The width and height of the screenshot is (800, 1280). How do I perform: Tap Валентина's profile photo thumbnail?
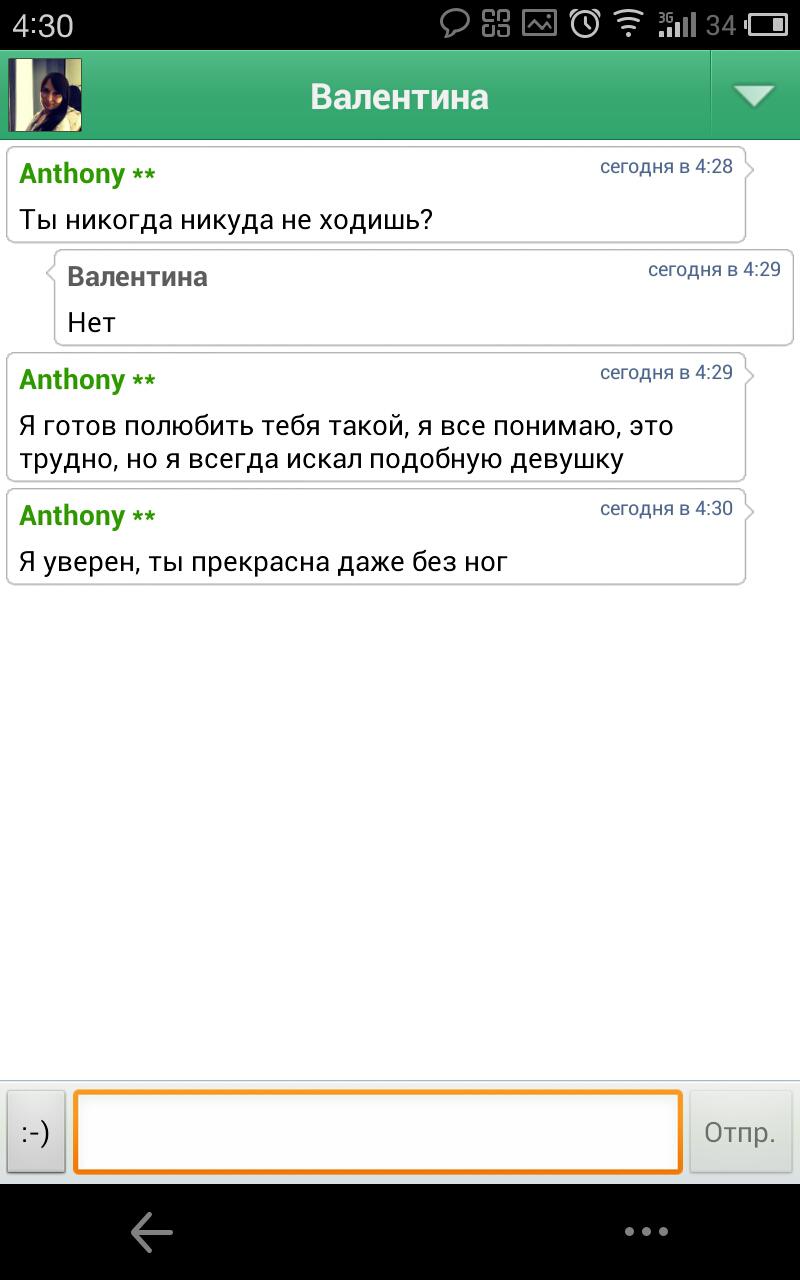tap(45, 95)
